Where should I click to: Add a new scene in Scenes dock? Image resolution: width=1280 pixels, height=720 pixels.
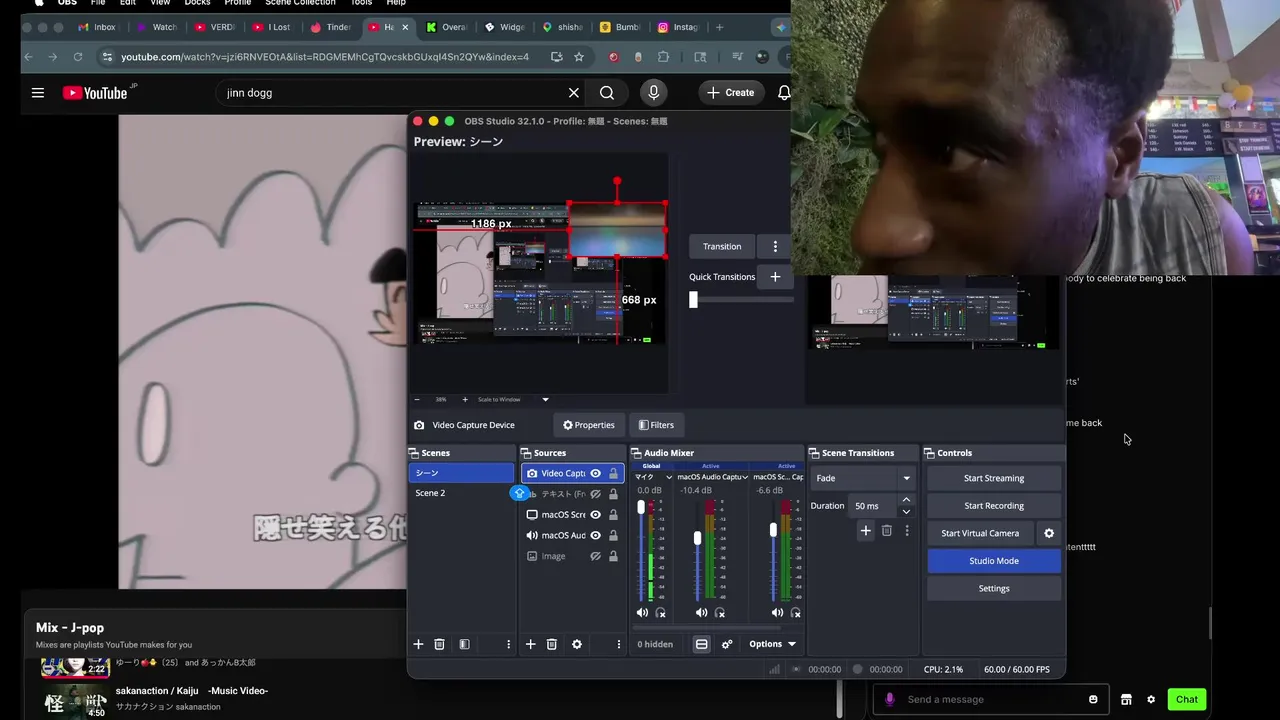pyautogui.click(x=418, y=644)
